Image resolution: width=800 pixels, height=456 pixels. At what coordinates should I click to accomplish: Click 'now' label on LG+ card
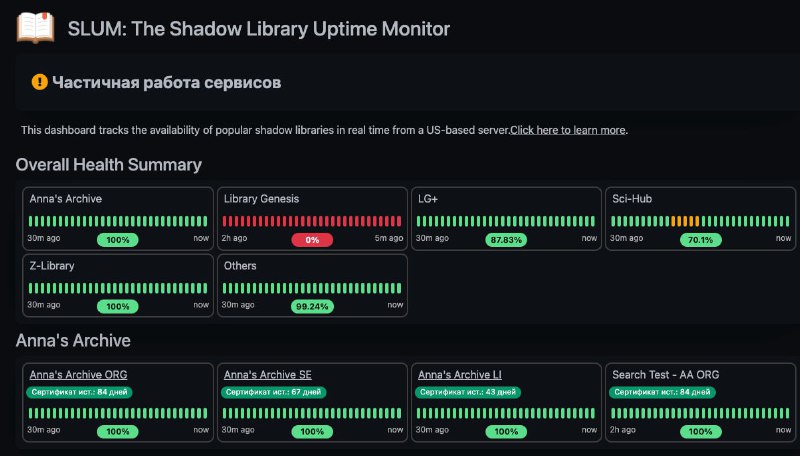click(589, 238)
